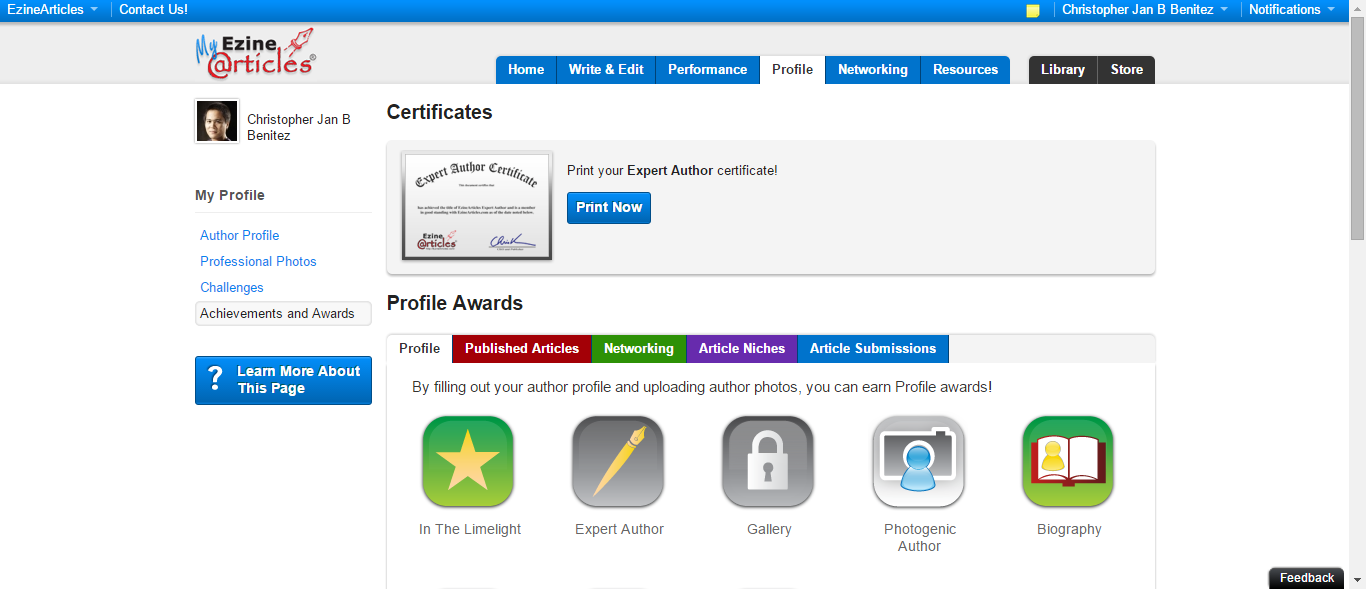The height and width of the screenshot is (589, 1366).
Task: Switch to the Performance tab
Action: (708, 69)
